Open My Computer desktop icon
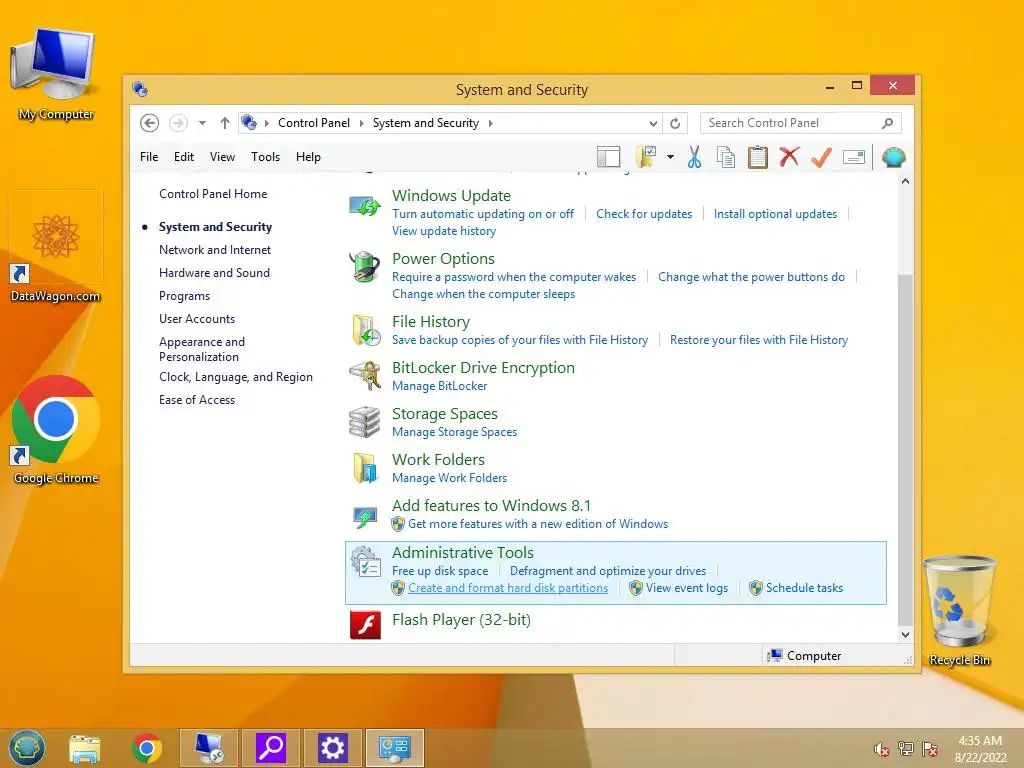The height and width of the screenshot is (768, 1024). (56, 74)
